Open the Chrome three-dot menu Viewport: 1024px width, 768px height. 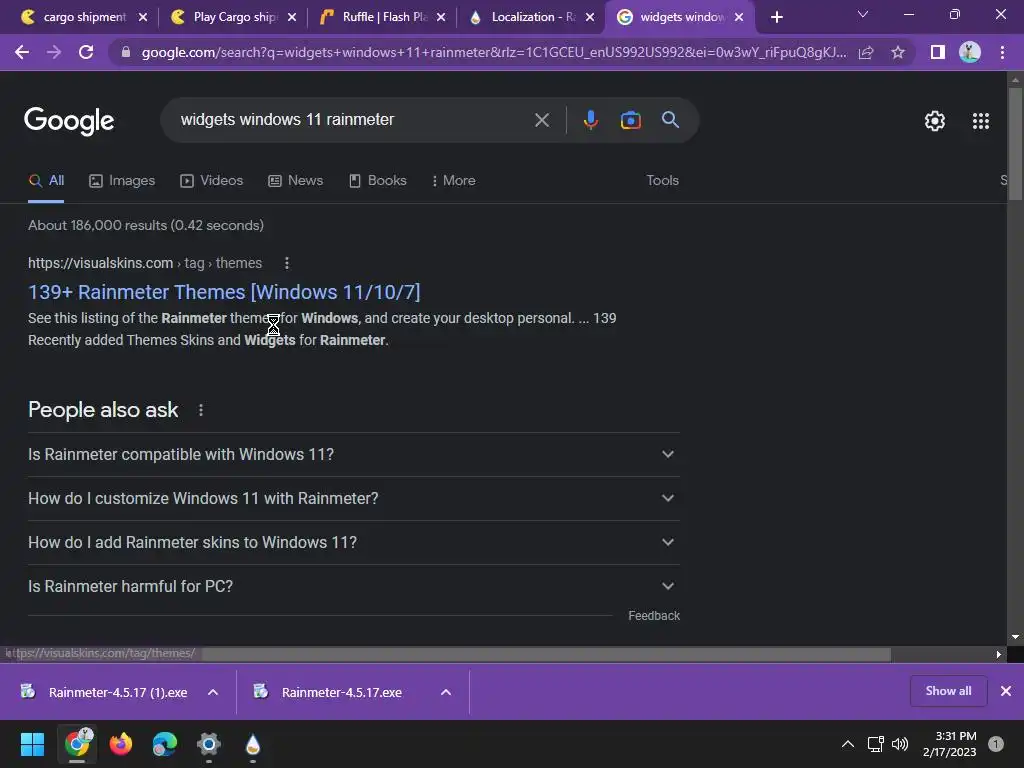click(1002, 52)
